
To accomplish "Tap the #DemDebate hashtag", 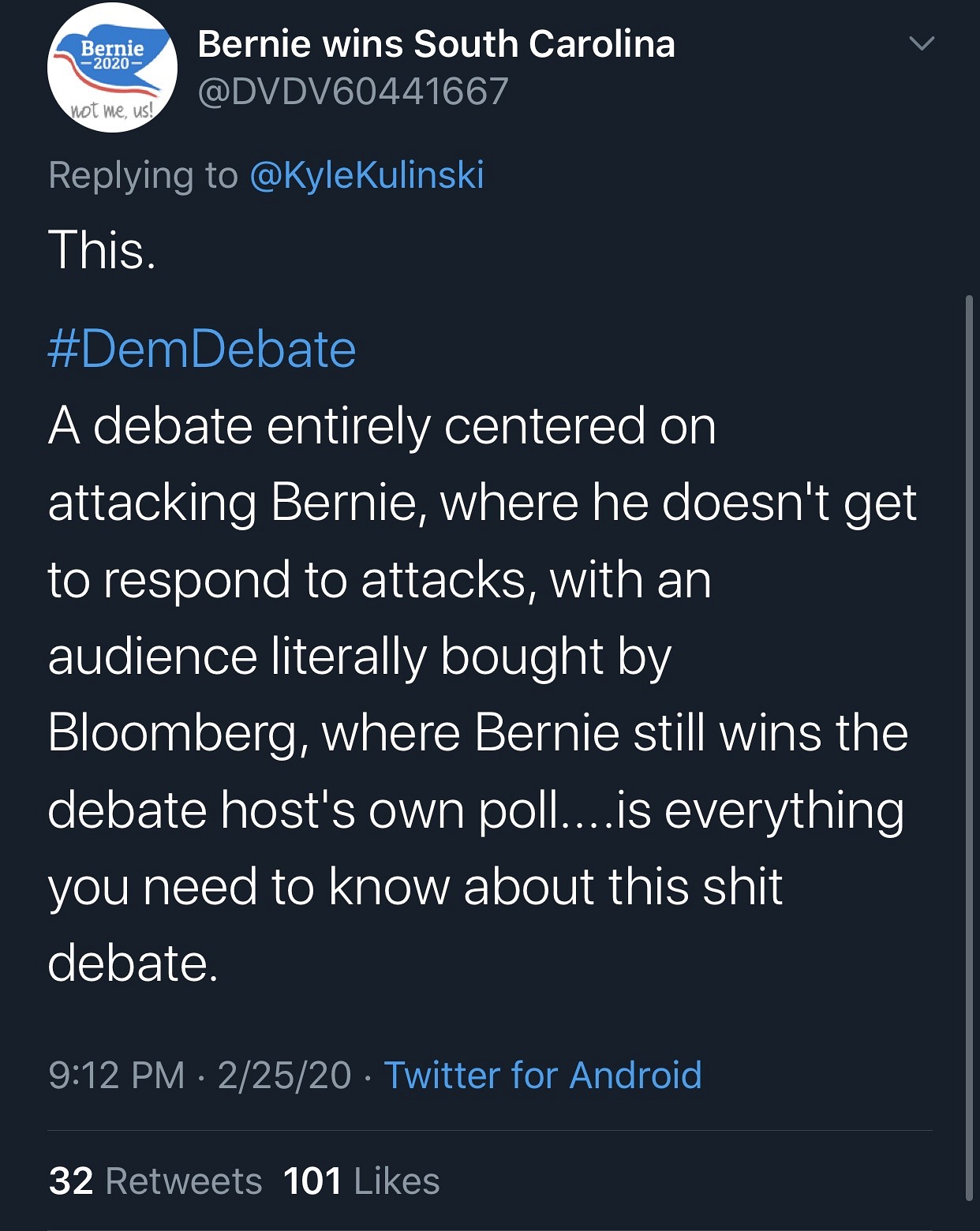I will point(202,349).
